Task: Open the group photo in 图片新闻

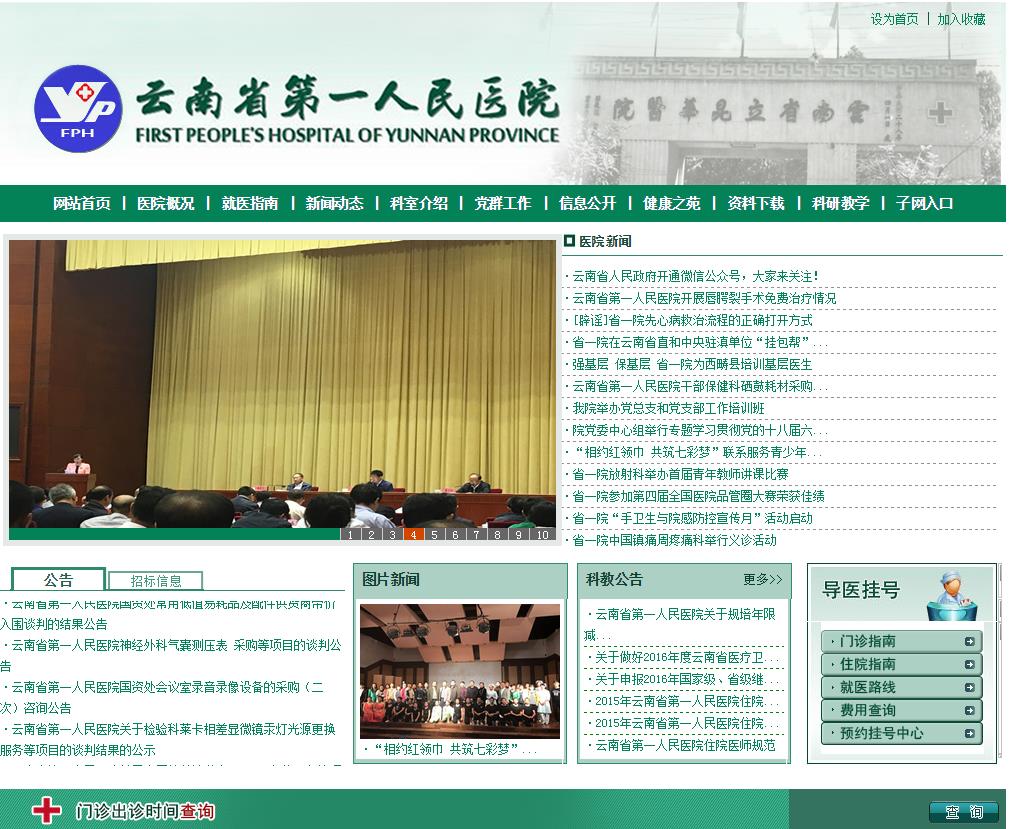Action: coord(460,671)
